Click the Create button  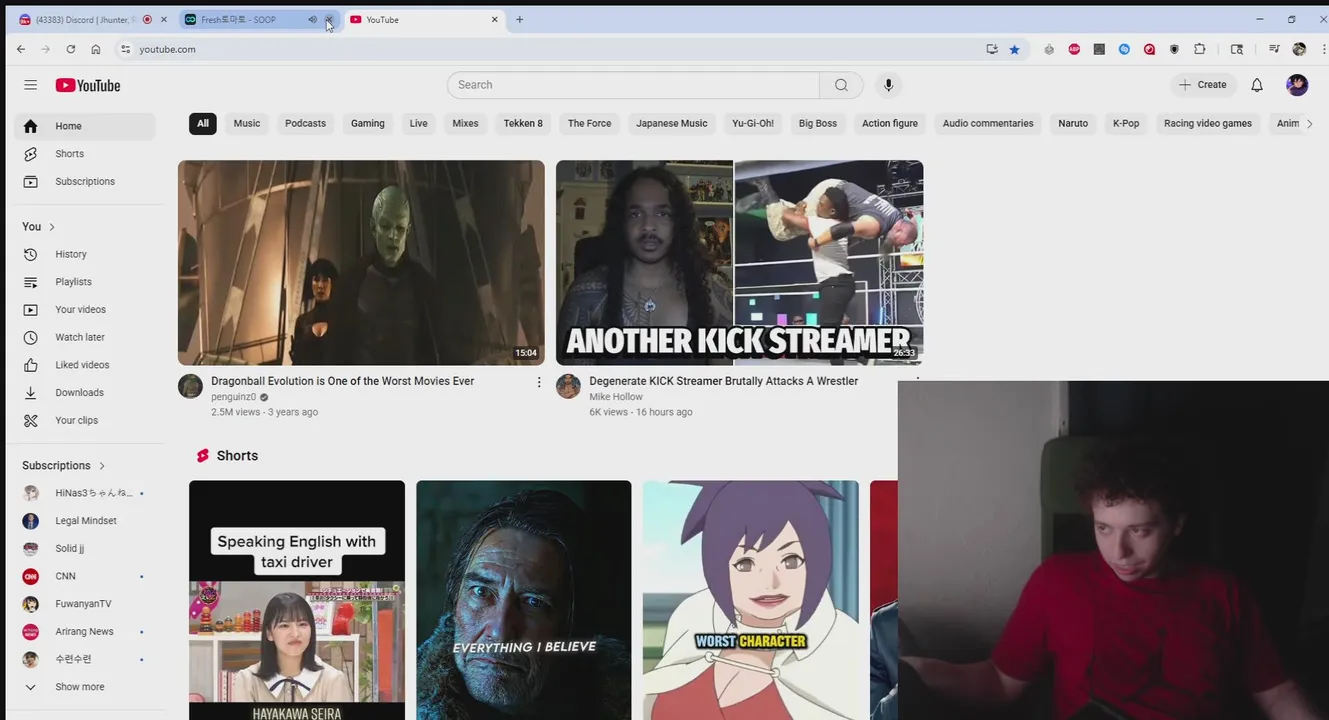pyautogui.click(x=1203, y=85)
